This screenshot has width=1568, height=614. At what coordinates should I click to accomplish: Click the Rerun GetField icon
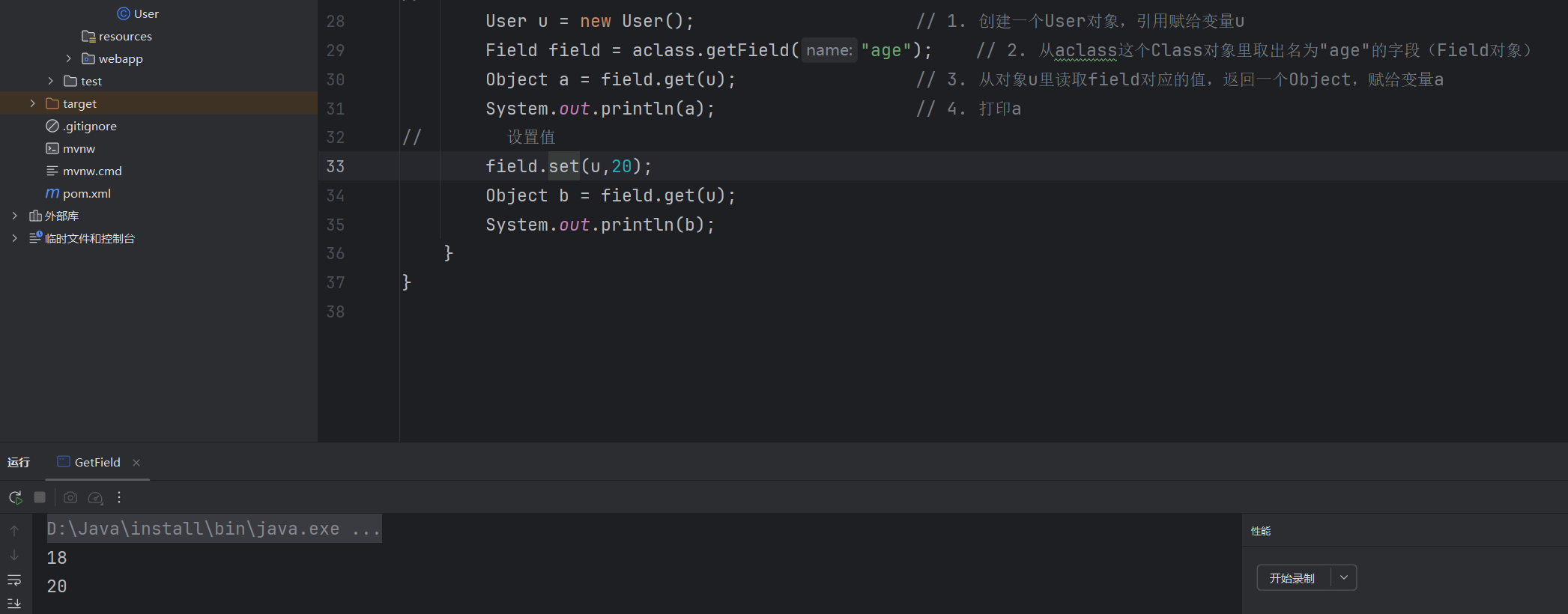tap(15, 497)
